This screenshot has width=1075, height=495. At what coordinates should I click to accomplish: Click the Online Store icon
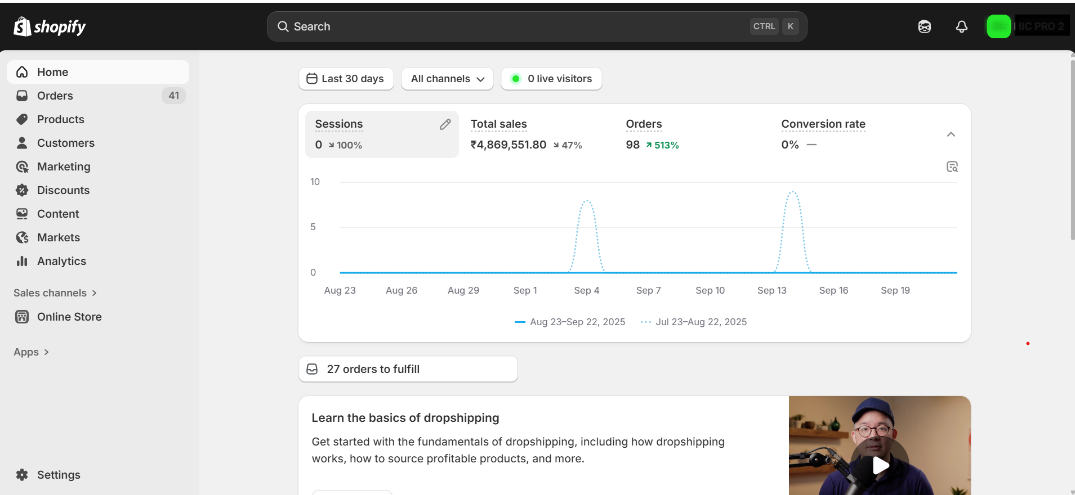pos(22,317)
